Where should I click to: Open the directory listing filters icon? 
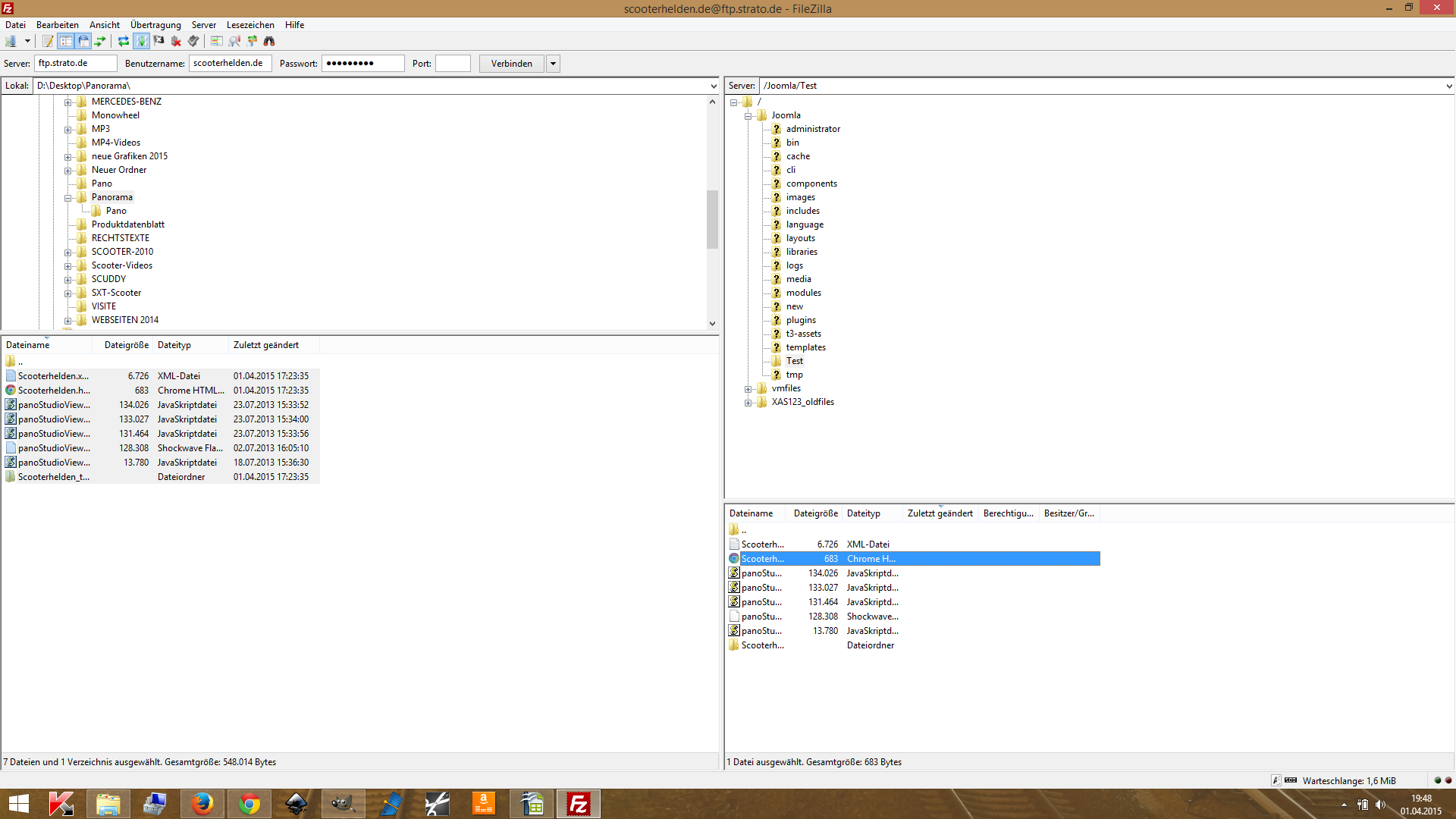pyautogui.click(x=217, y=41)
